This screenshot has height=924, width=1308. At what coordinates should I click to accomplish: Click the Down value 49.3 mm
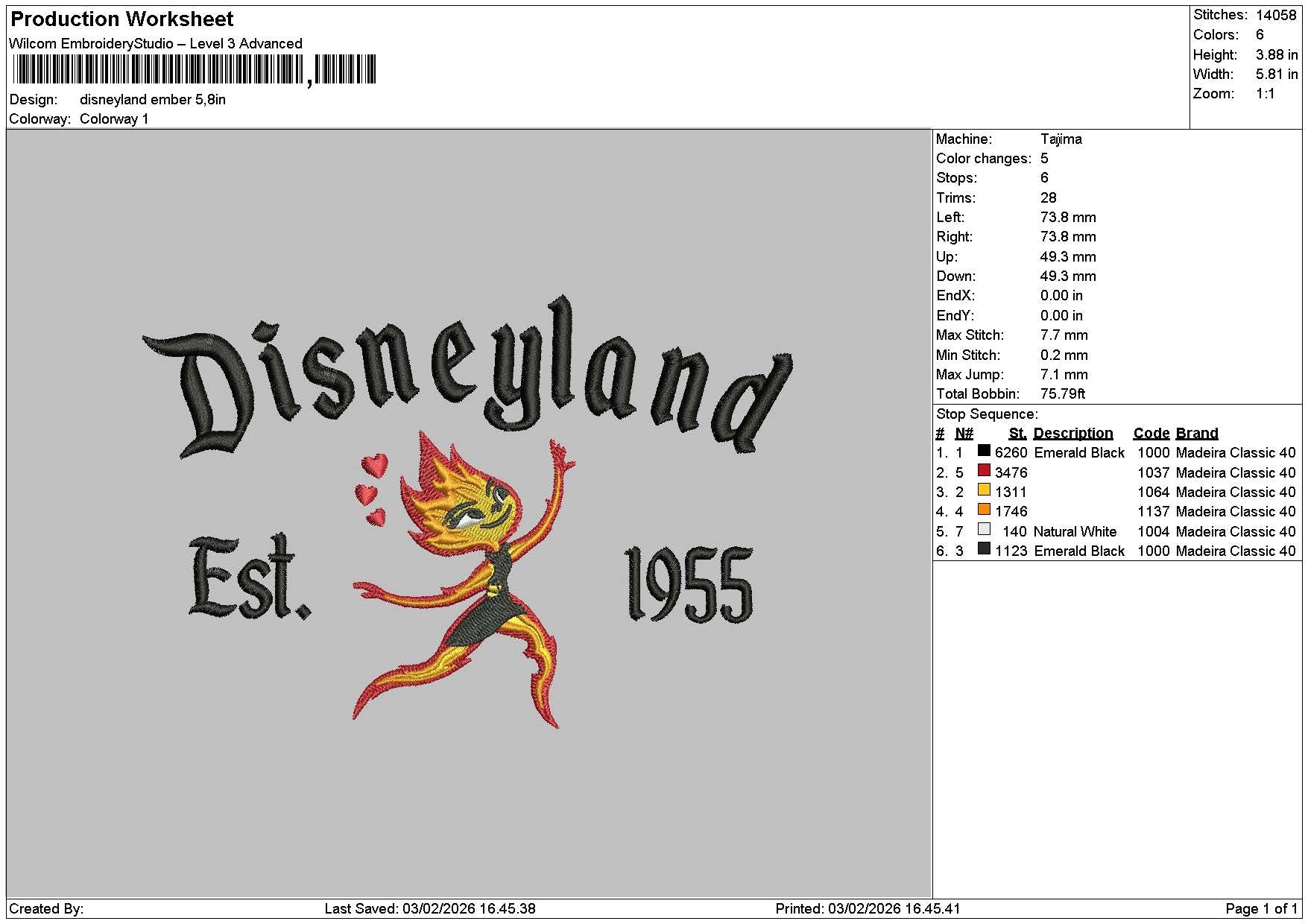1068,276
